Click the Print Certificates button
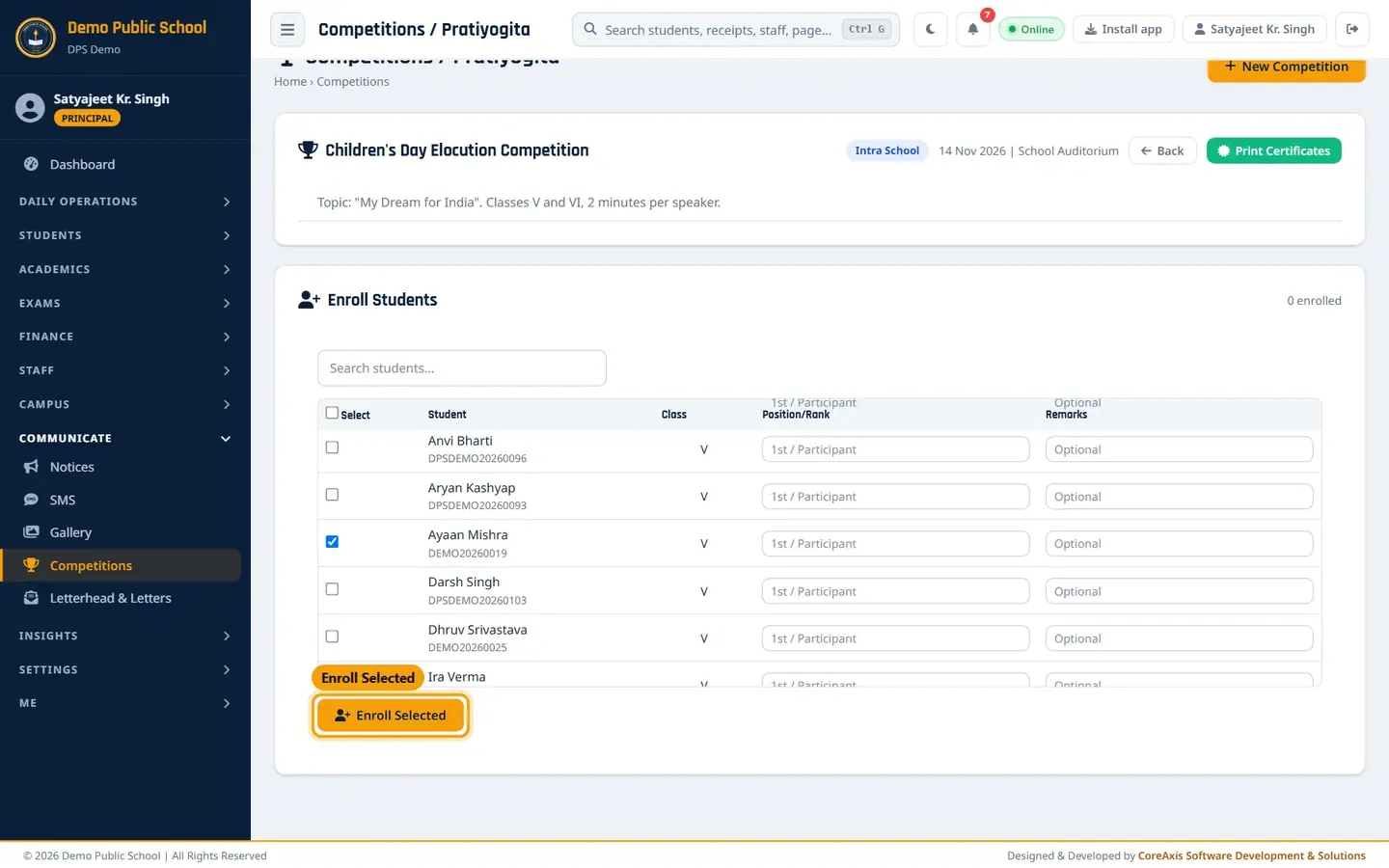The image size is (1389, 868). (x=1273, y=150)
